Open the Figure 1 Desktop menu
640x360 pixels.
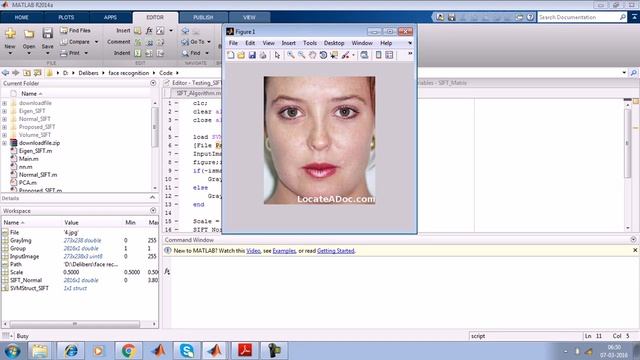[334, 43]
